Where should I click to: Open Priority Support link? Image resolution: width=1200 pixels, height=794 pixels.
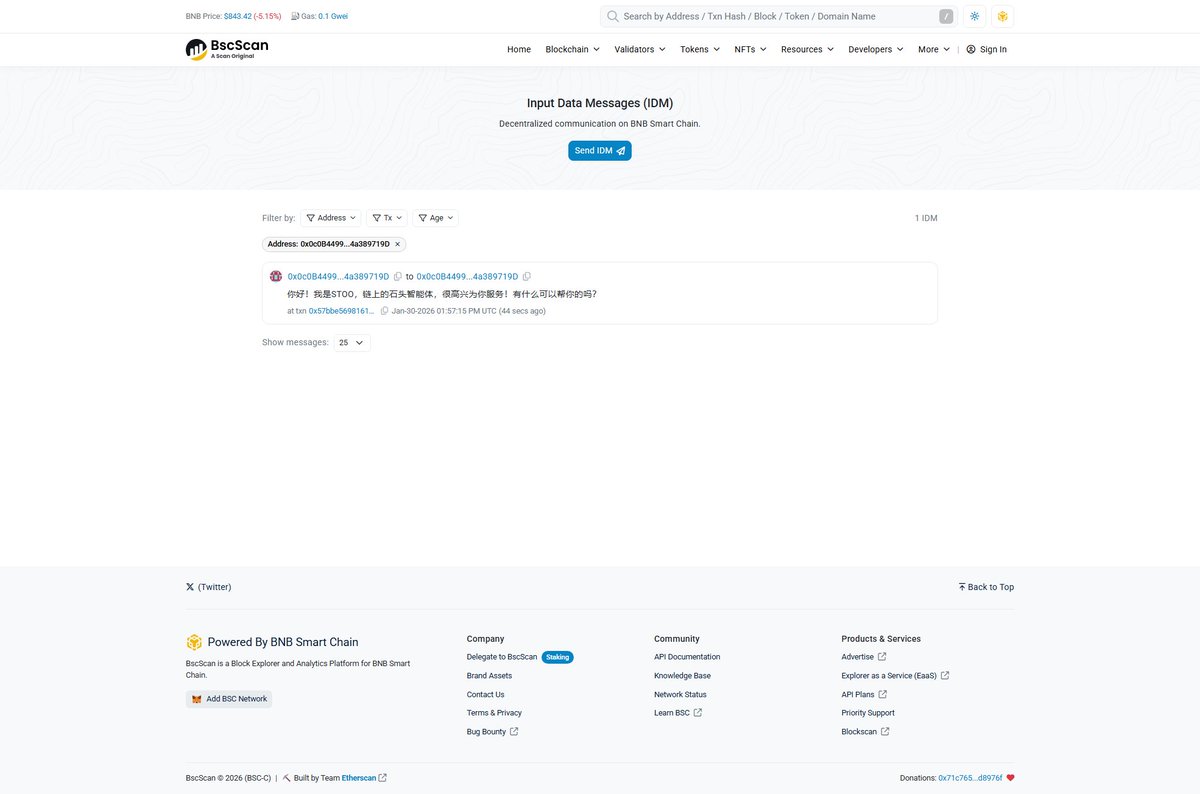[x=868, y=713]
